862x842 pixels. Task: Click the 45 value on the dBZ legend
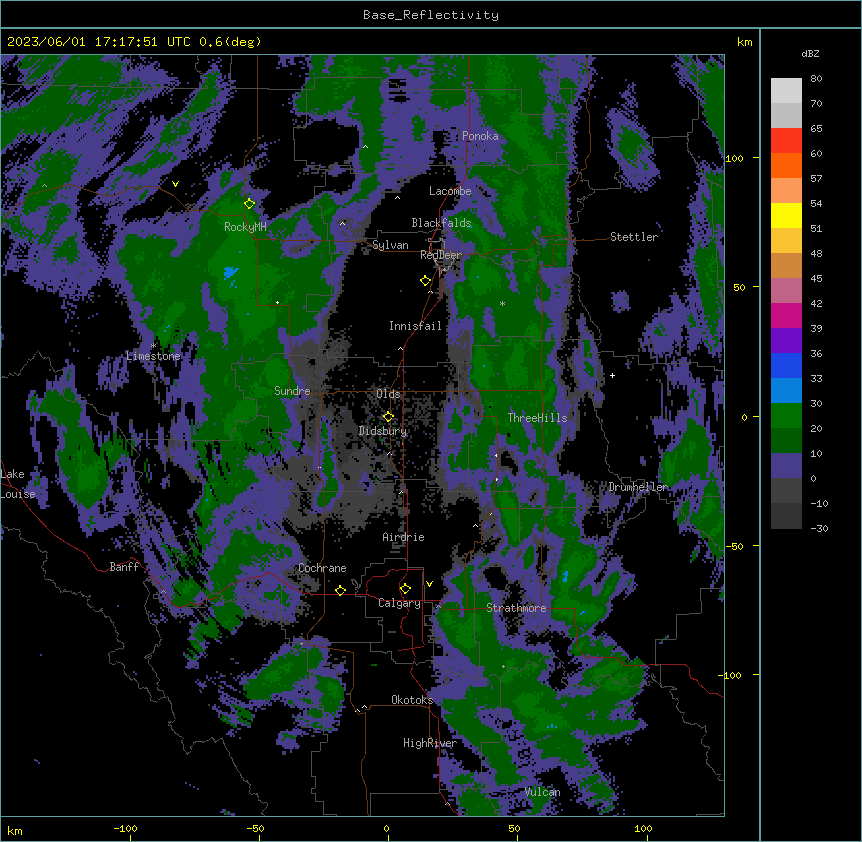(x=816, y=279)
